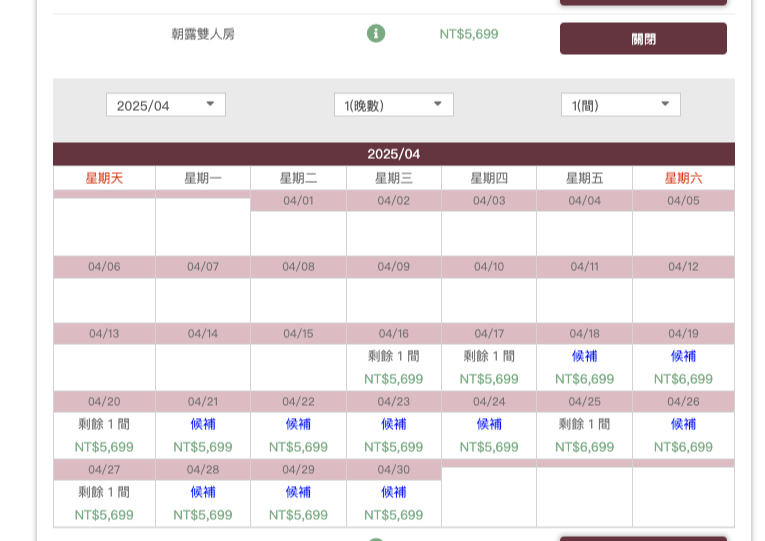Image resolution: width=765 pixels, height=541 pixels.
Task: Join the 候補 waitlist on 04/21
Action: tap(203, 424)
